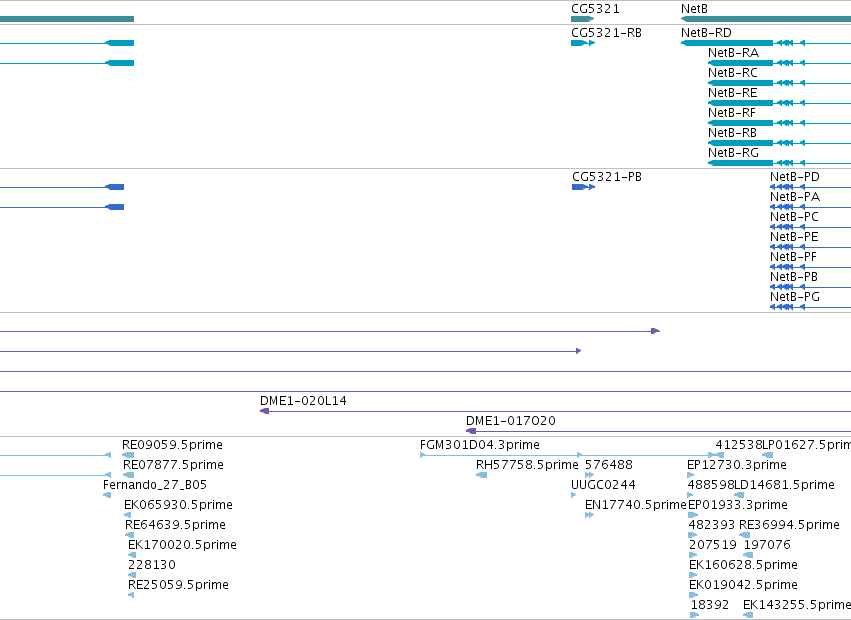Click the EK143255.5prime EST label
The width and height of the screenshot is (851, 620).
pyautogui.click(x=797, y=605)
